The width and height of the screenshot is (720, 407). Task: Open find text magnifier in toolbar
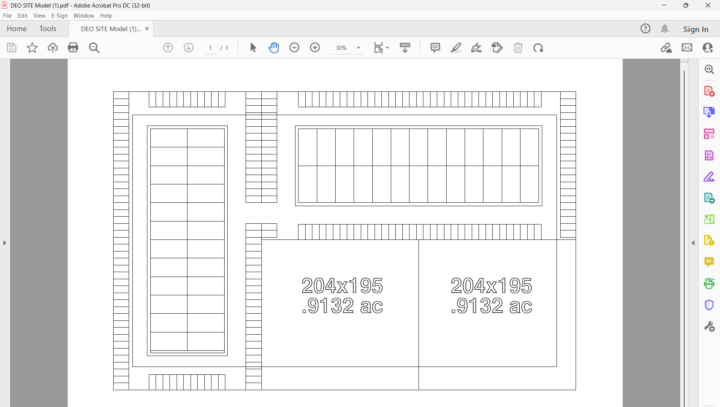coord(94,48)
